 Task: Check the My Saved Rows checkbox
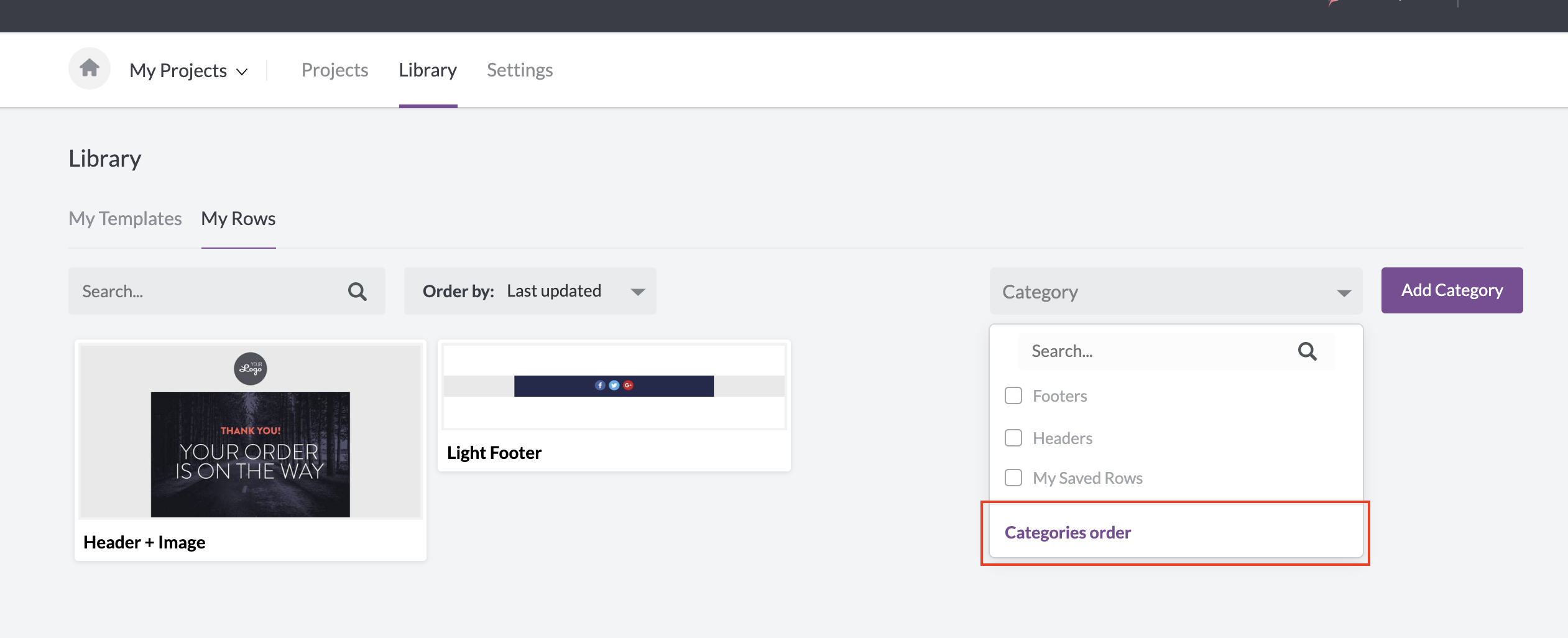coord(1013,478)
